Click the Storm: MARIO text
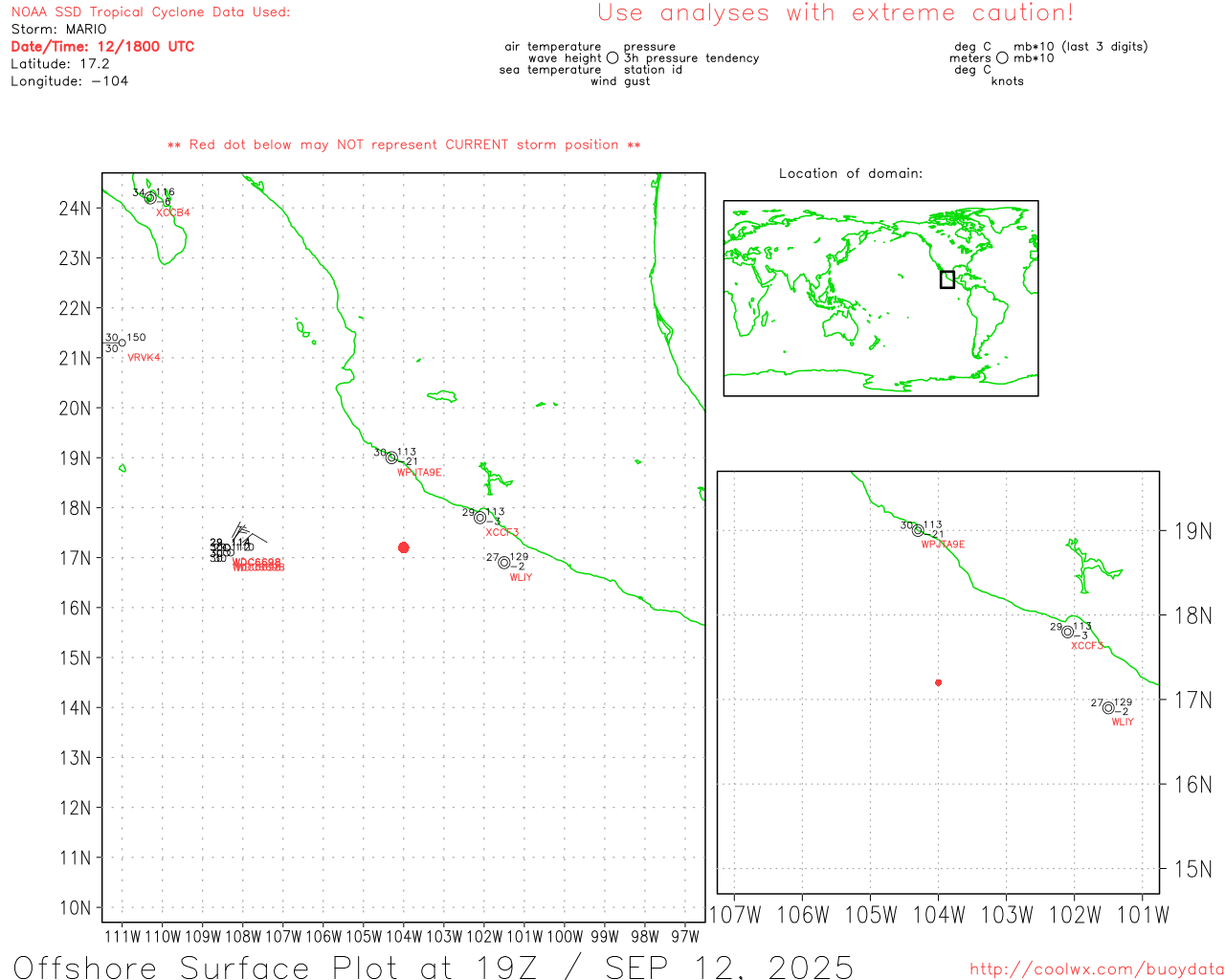The width and height of the screenshot is (1225, 980). tap(59, 29)
